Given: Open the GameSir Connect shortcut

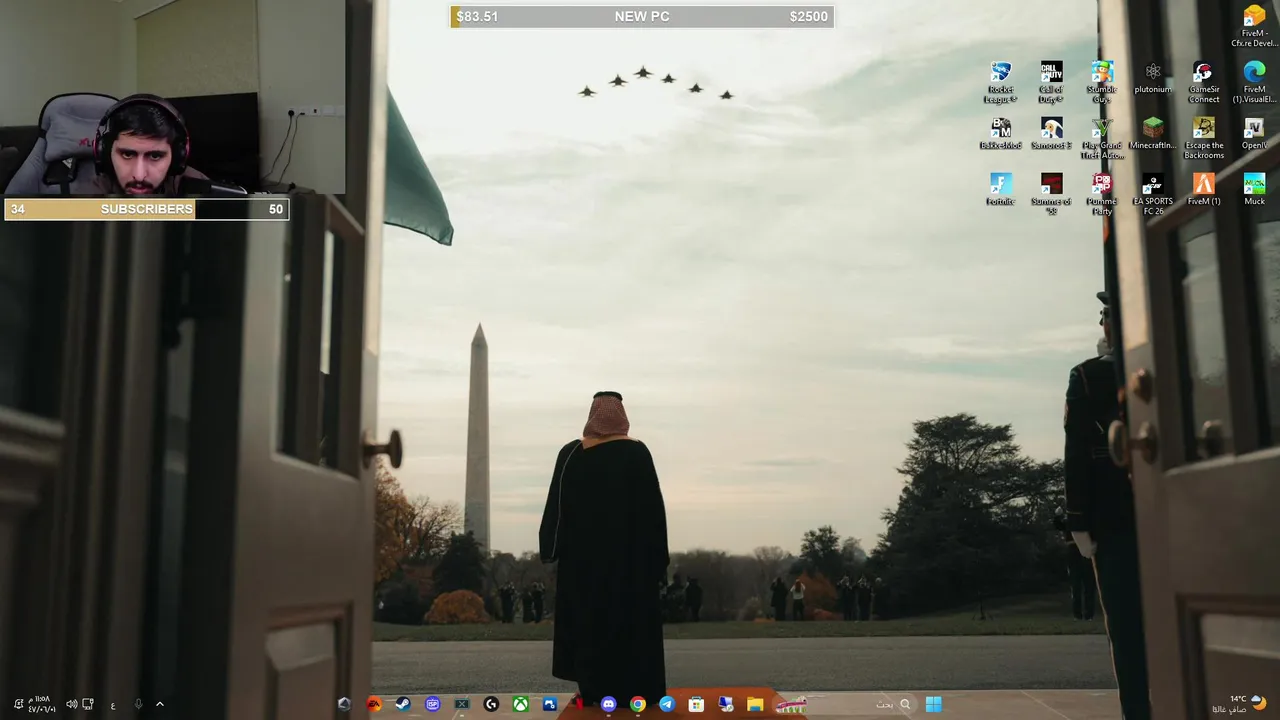Looking at the screenshot, I should click(1204, 82).
